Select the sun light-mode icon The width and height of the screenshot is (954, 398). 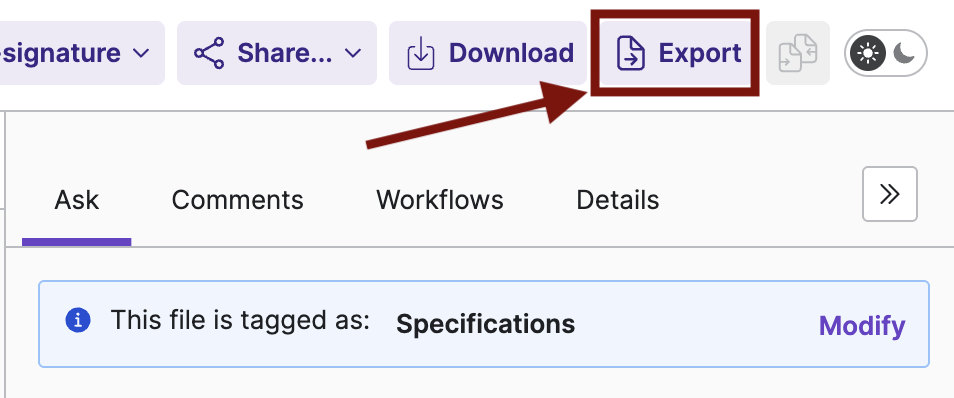(x=868, y=54)
